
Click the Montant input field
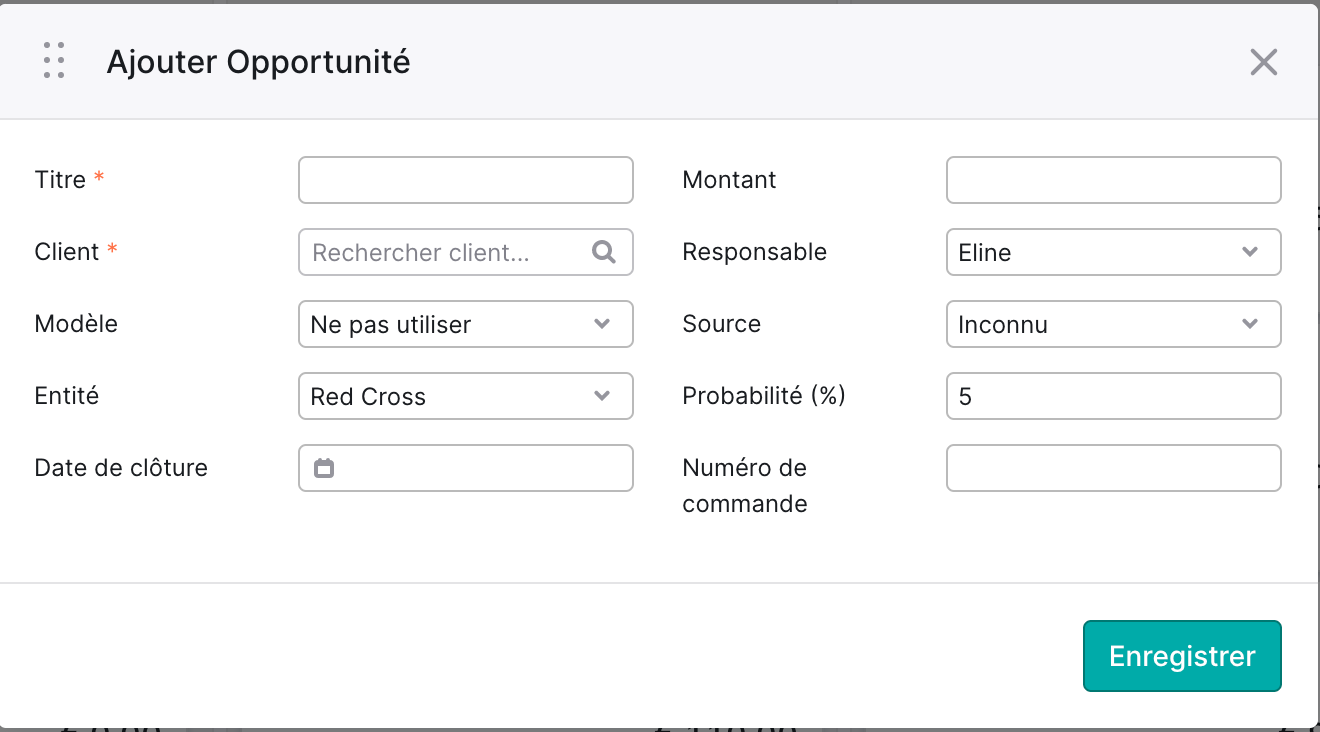pos(1114,180)
